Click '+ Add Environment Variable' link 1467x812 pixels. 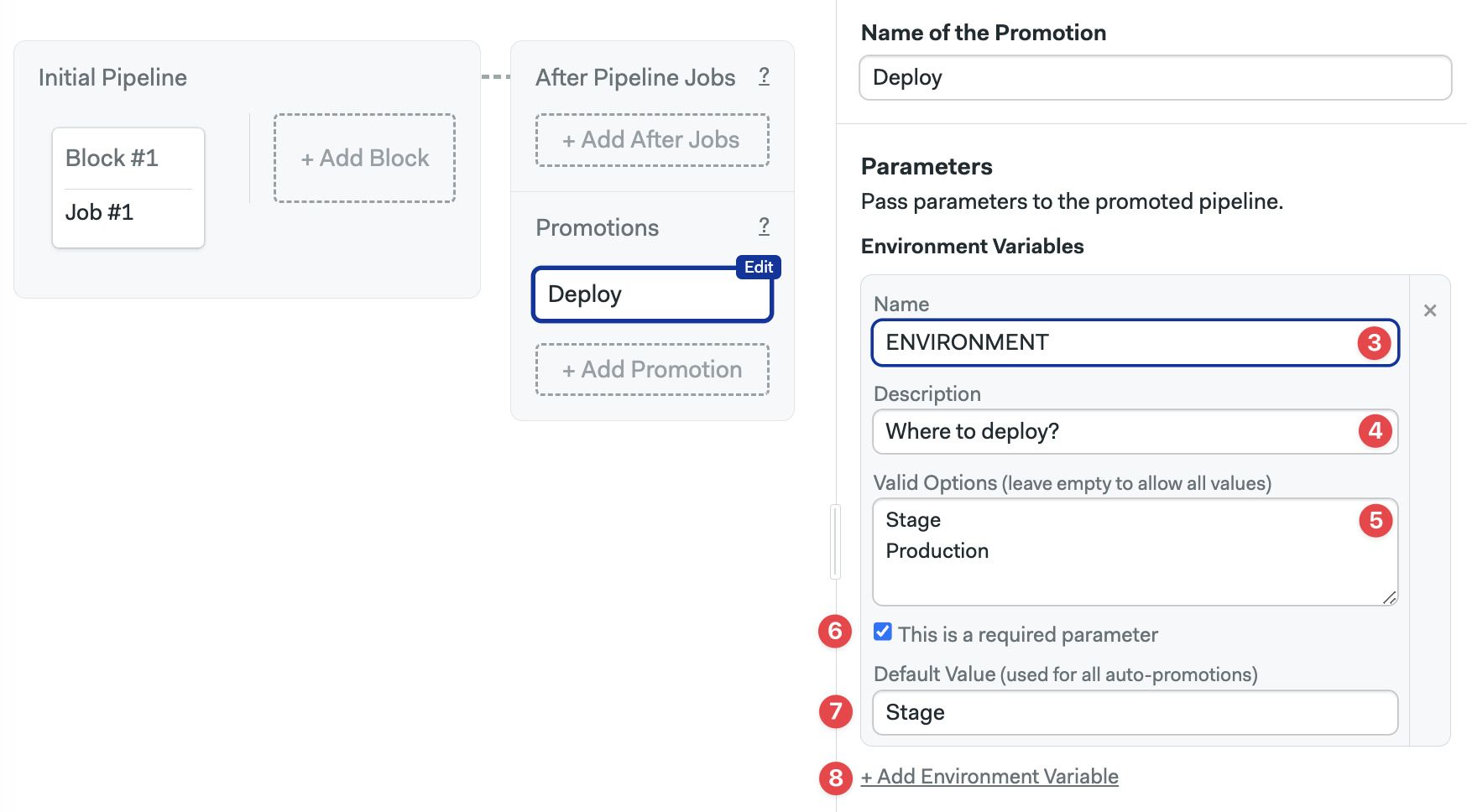click(x=989, y=777)
